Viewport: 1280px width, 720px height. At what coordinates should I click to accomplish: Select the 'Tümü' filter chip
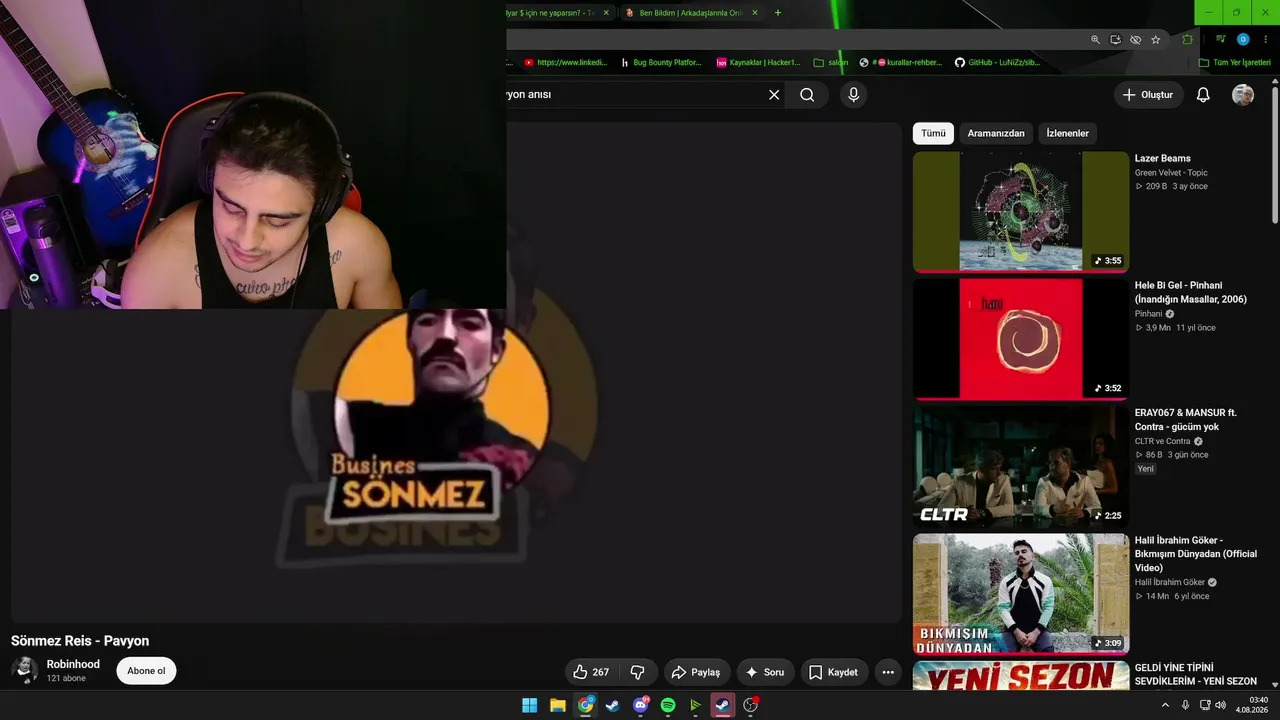coord(933,133)
